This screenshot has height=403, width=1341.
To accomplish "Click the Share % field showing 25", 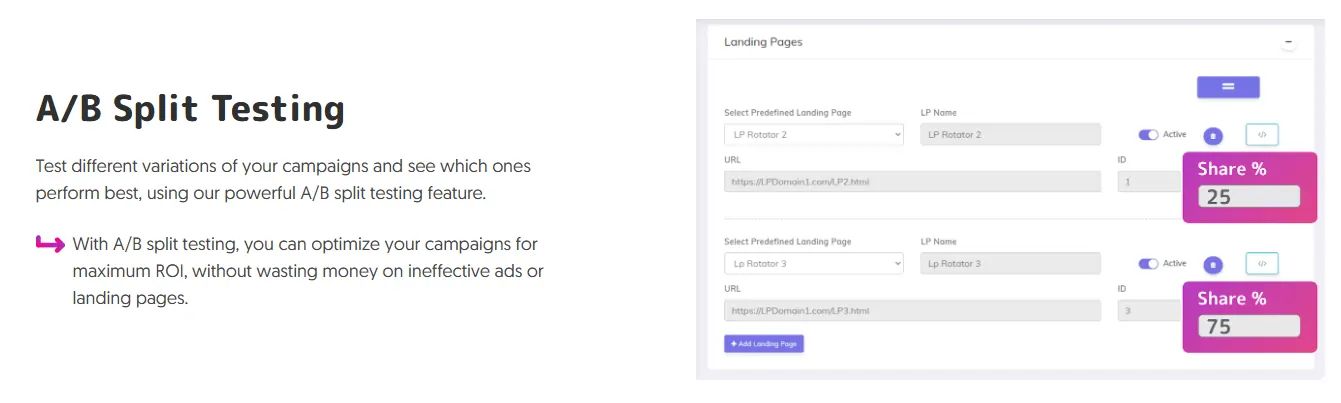I will [1248, 197].
